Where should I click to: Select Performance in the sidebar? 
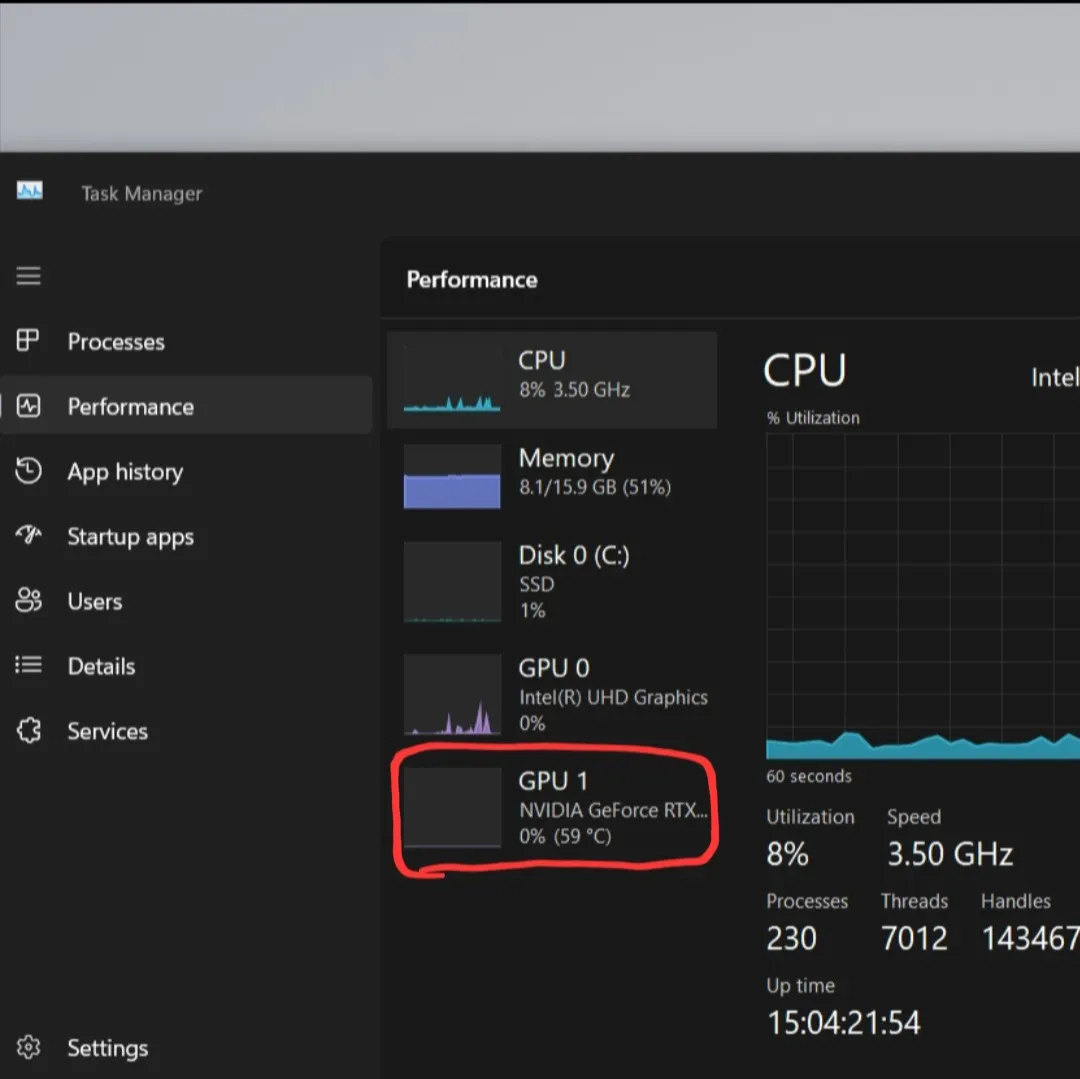pyautogui.click(x=186, y=405)
